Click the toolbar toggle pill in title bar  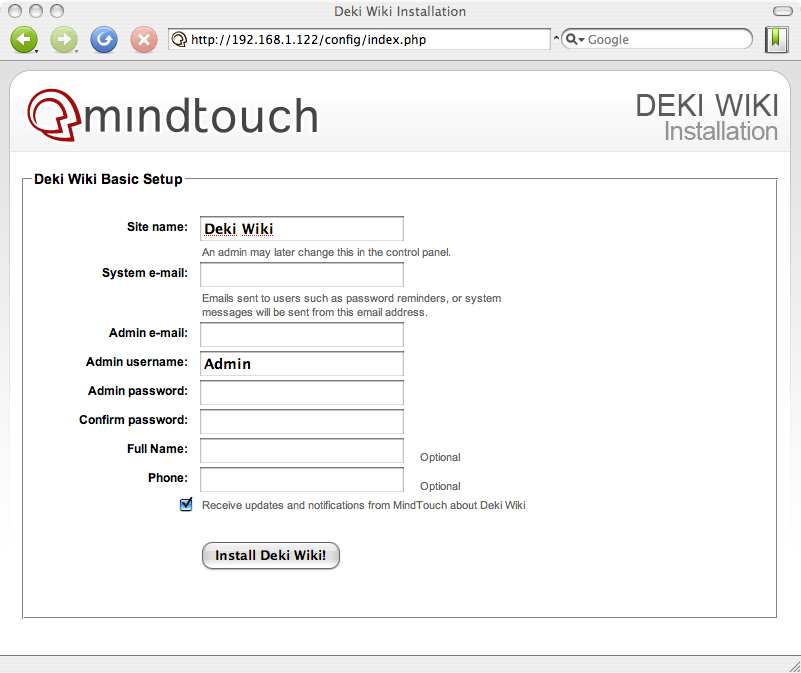[783, 11]
